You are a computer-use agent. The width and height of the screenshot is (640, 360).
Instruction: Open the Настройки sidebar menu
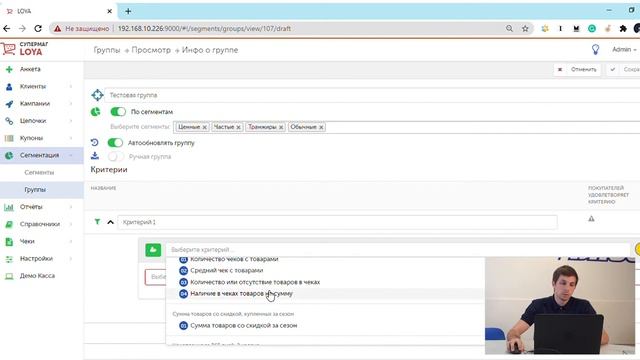[36, 258]
